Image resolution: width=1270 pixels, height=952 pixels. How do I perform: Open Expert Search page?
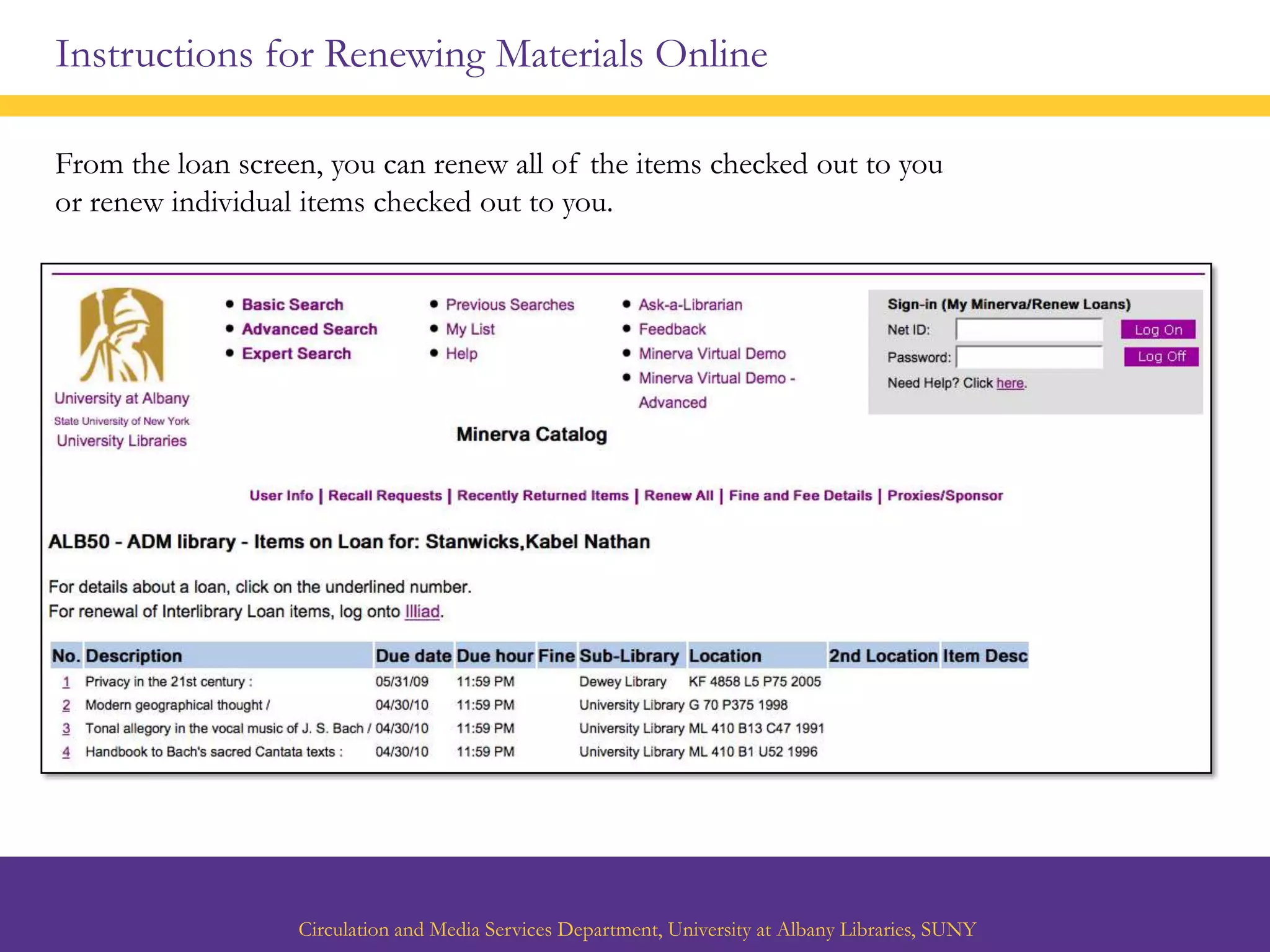296,353
